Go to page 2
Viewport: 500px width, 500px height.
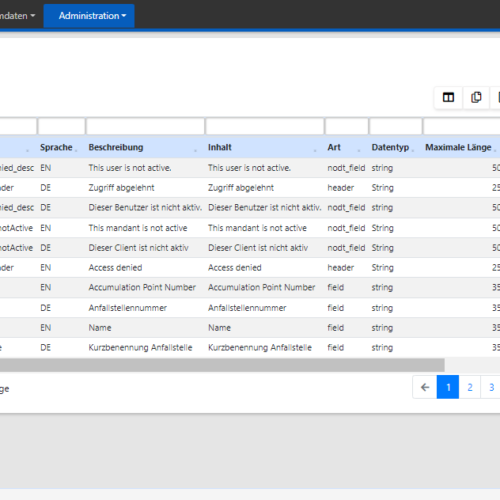470,387
